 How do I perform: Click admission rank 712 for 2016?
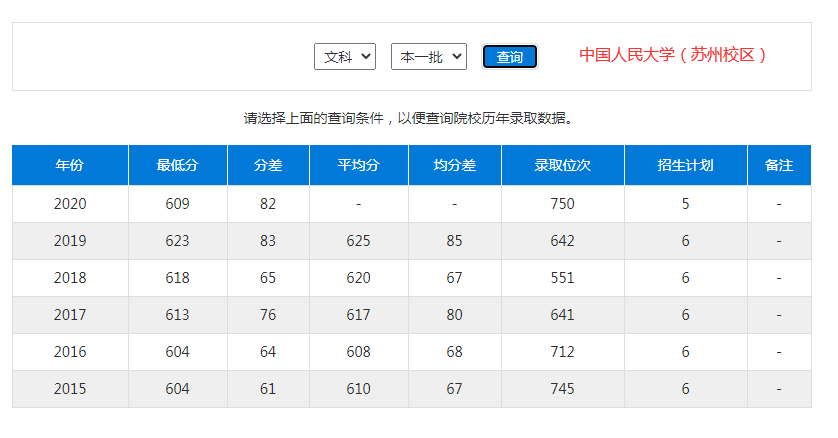(562, 352)
